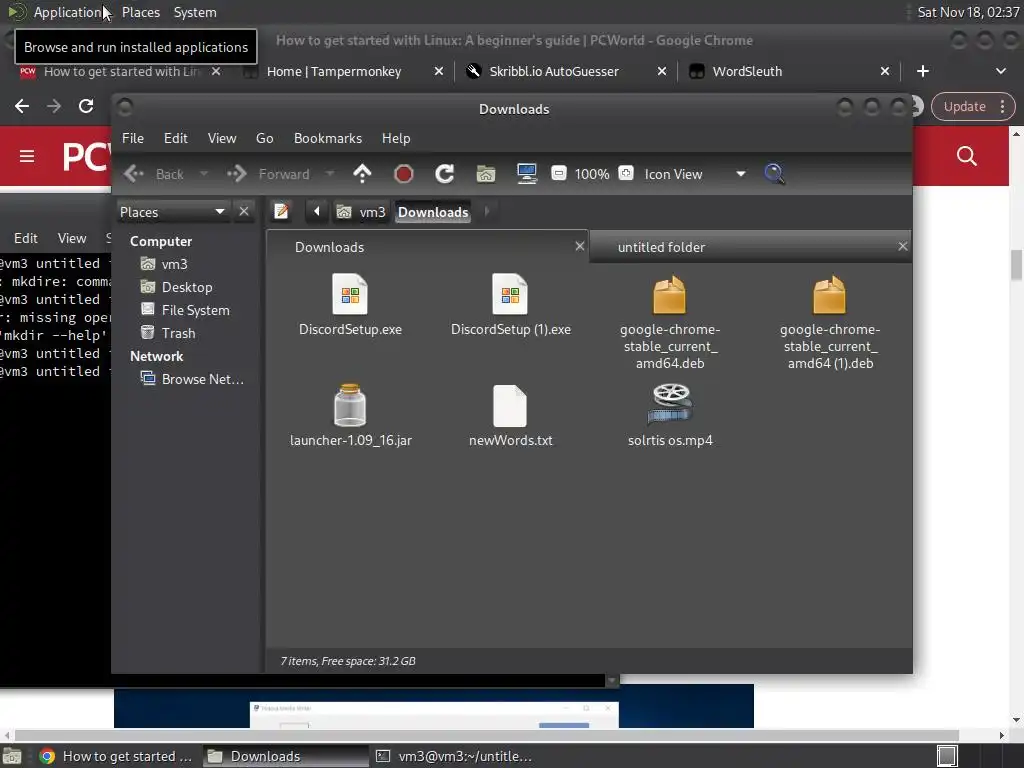Reload the Downloads folder view

445,174
